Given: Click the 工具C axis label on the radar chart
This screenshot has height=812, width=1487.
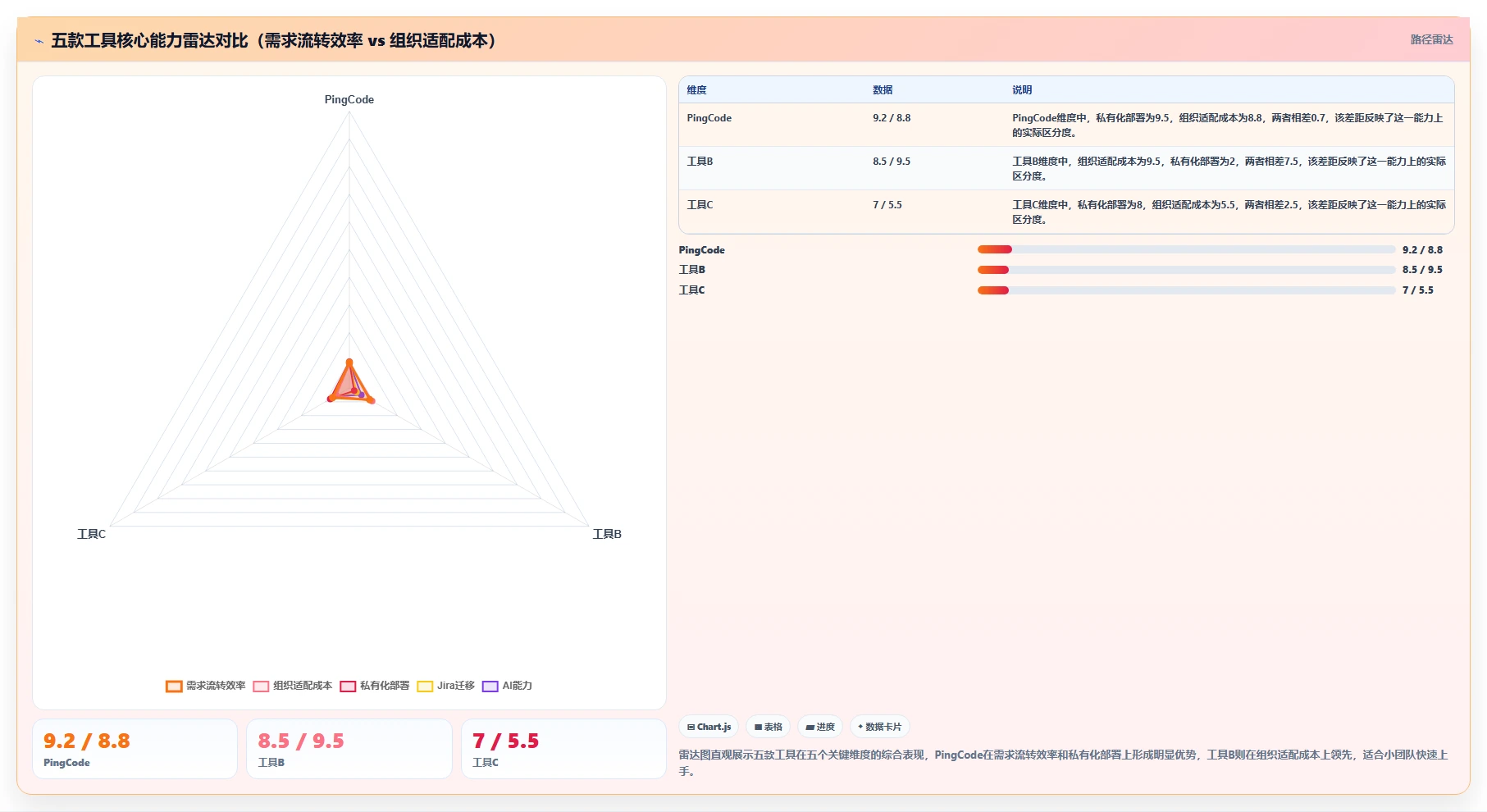Looking at the screenshot, I should tap(91, 534).
